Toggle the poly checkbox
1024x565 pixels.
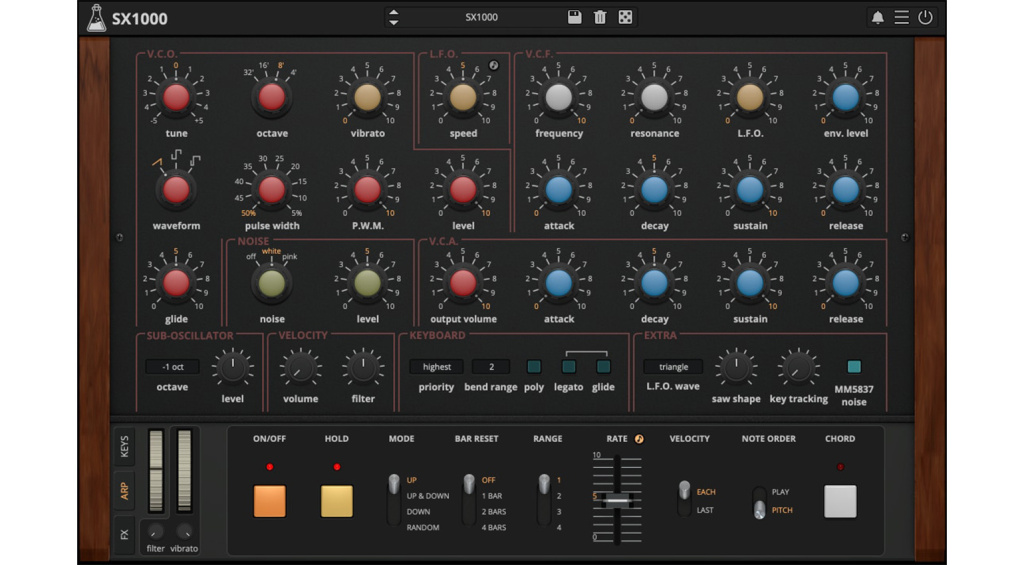pyautogui.click(x=534, y=367)
